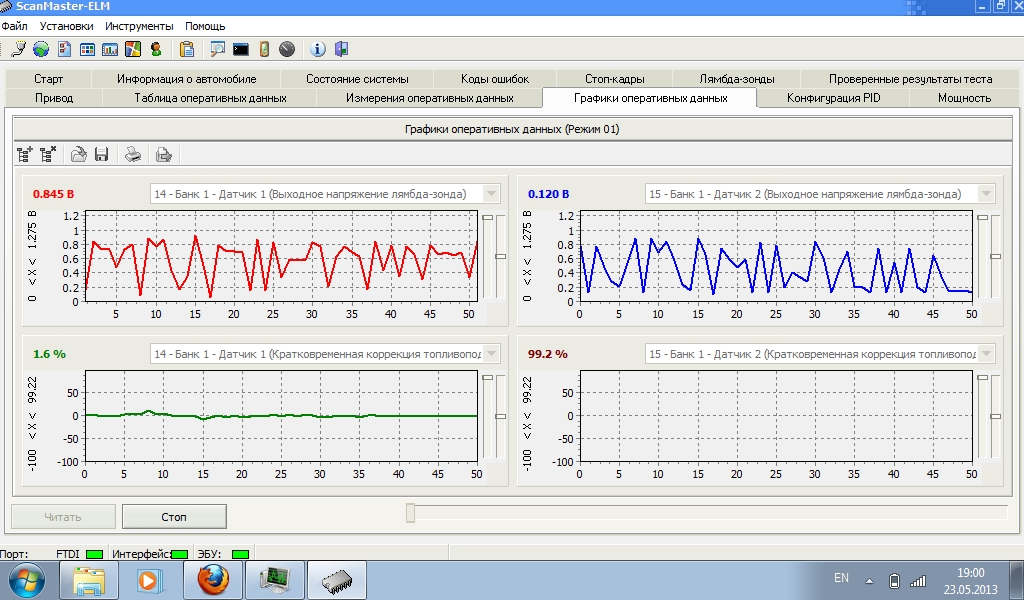Screen dimensions: 1024x600
Task: Expand the blue lambda sensor 2 voltage dropdown
Action: pos(986,194)
